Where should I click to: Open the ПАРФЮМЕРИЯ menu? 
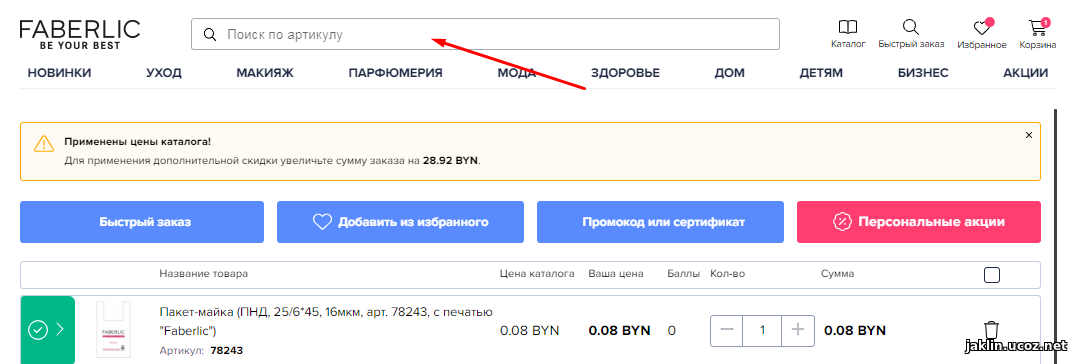coord(395,73)
